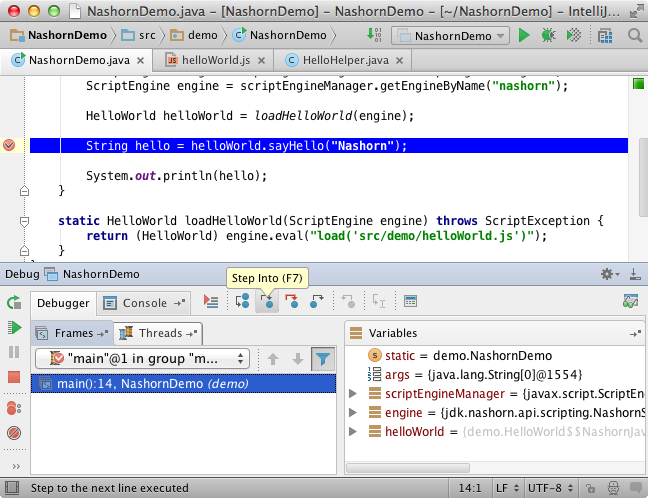Viewport: 648px width, 498px height.
Task: Toggle tool window bars icon in status bar
Action: pos(12,488)
